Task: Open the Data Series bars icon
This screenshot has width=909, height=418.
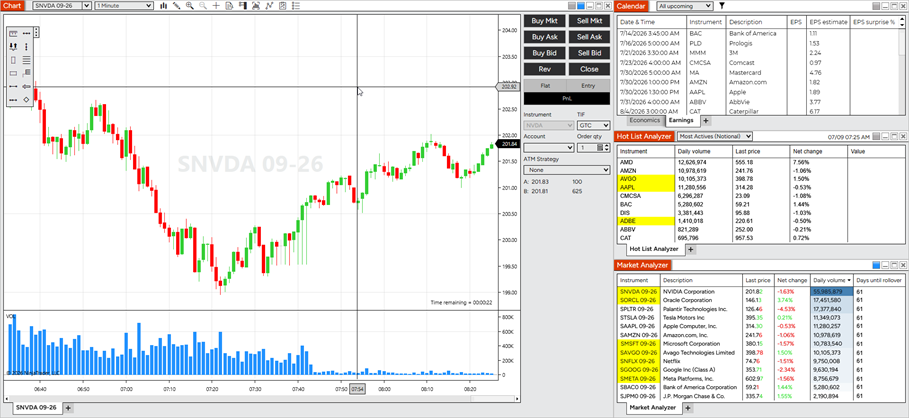Action: [163, 6]
